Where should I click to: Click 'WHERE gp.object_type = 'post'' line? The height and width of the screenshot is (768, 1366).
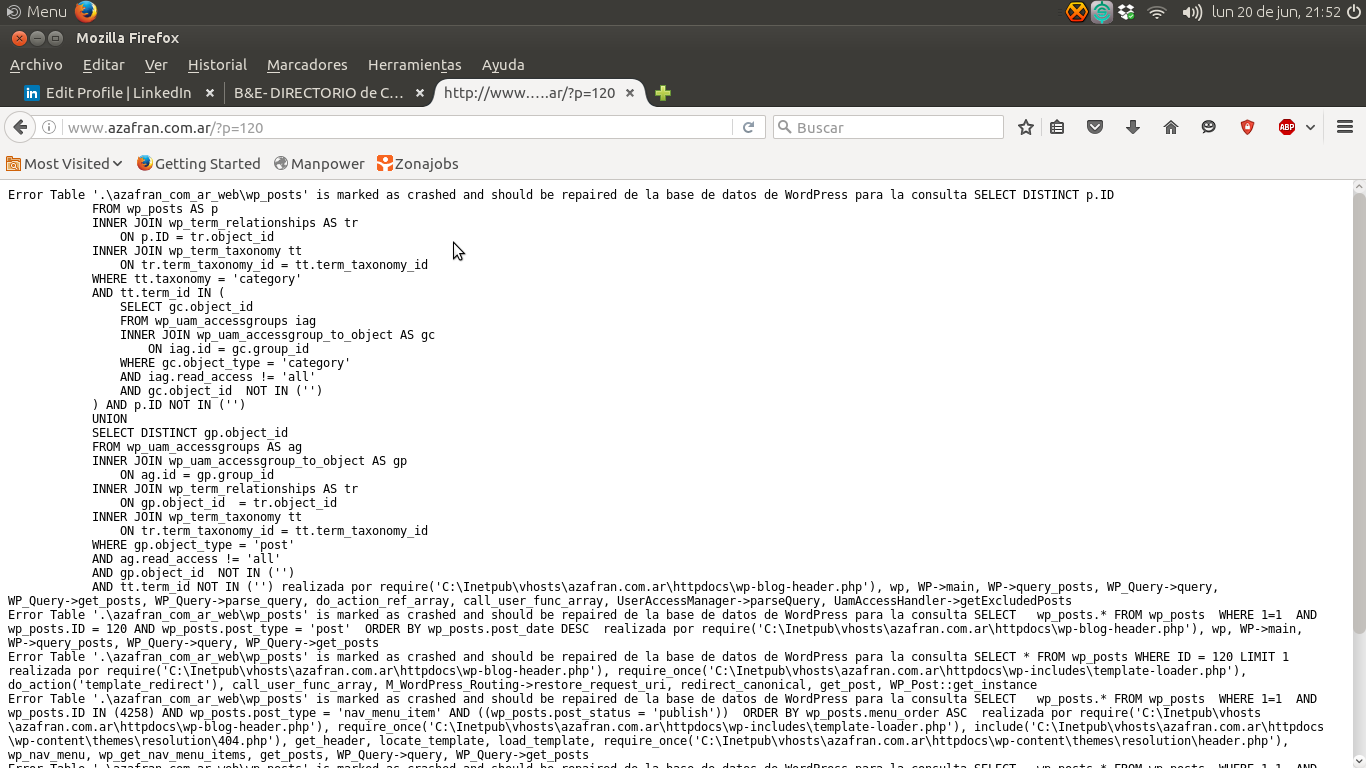194,545
